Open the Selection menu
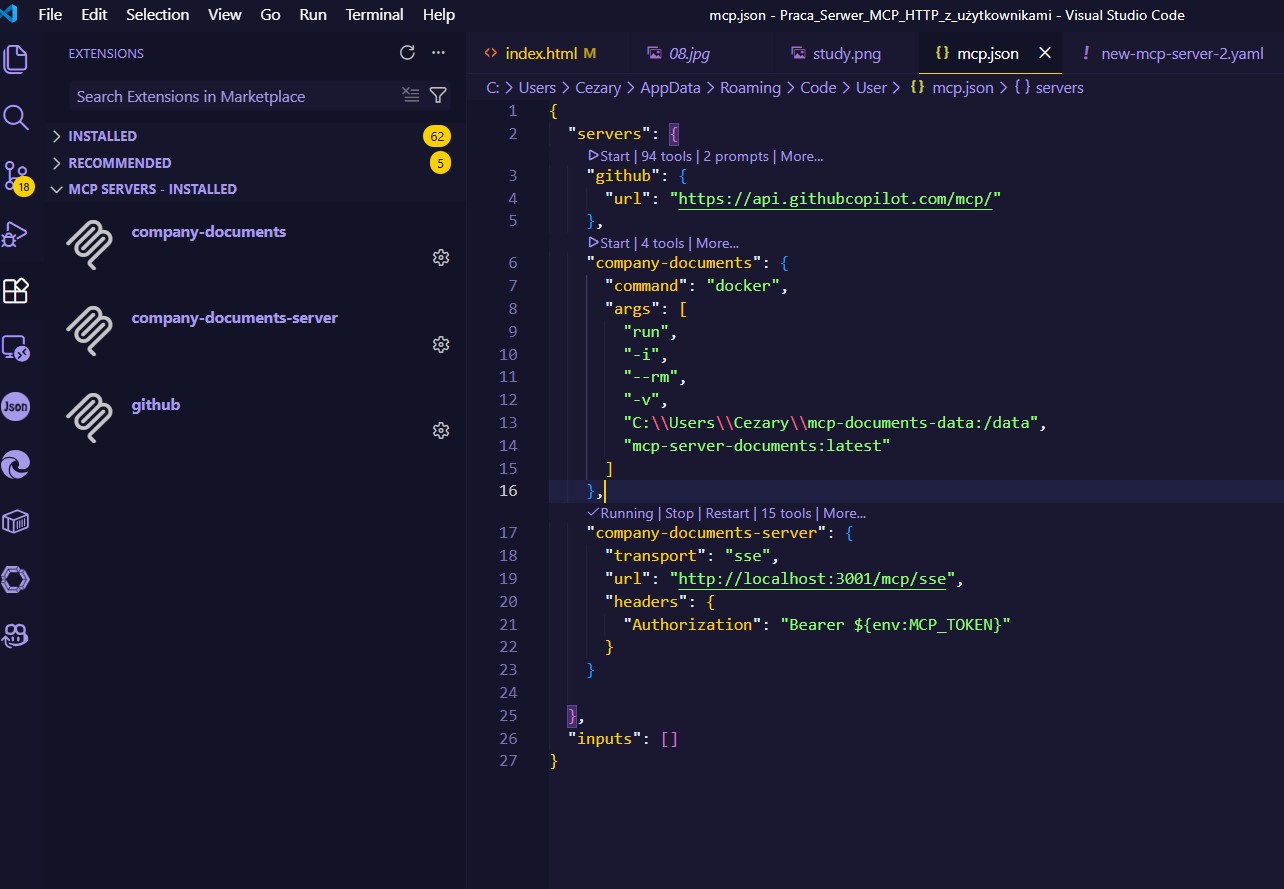Image resolution: width=1284 pixels, height=889 pixels. [x=158, y=15]
